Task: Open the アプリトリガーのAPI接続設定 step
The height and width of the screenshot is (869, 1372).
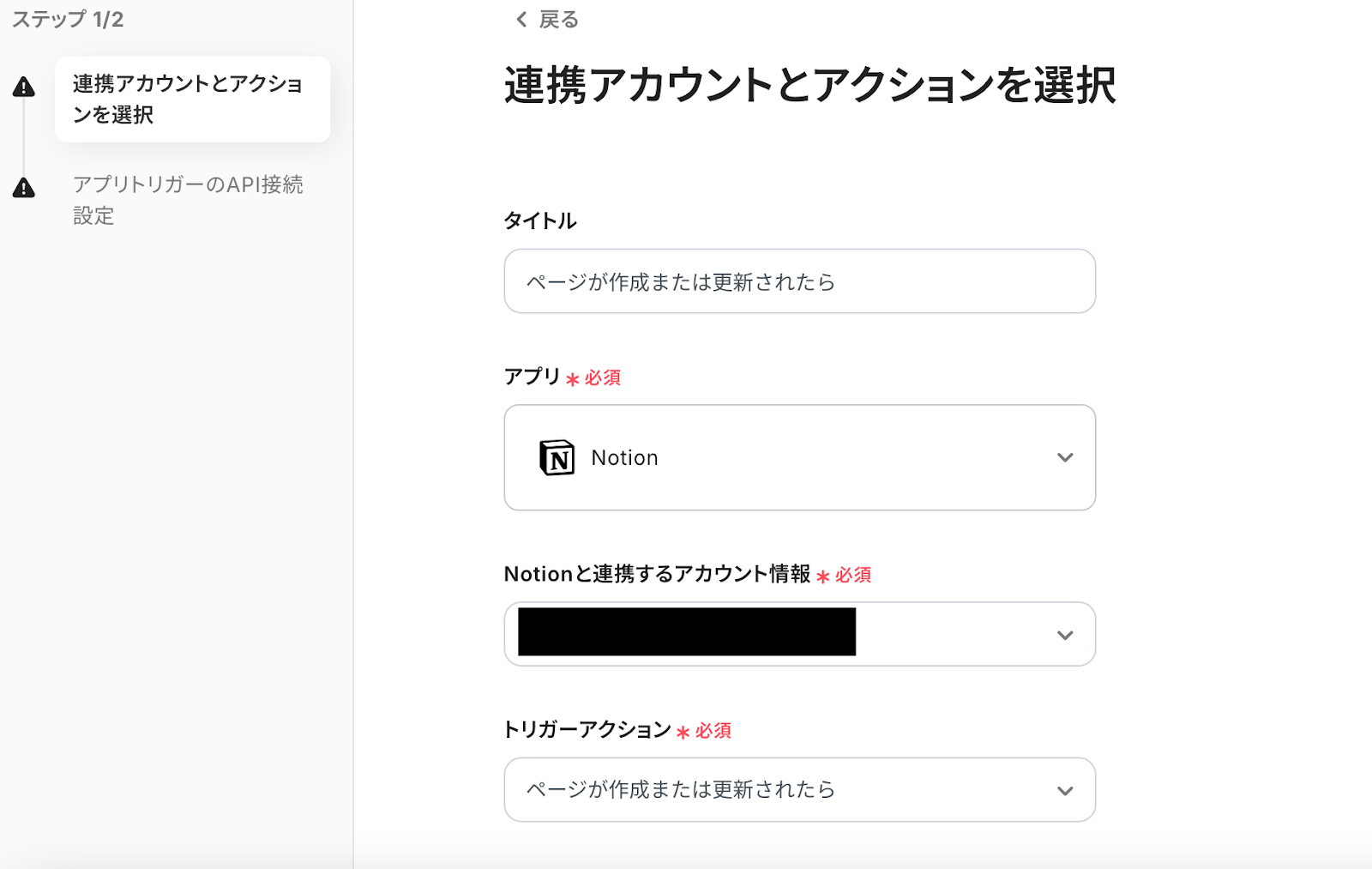Action: (x=188, y=200)
